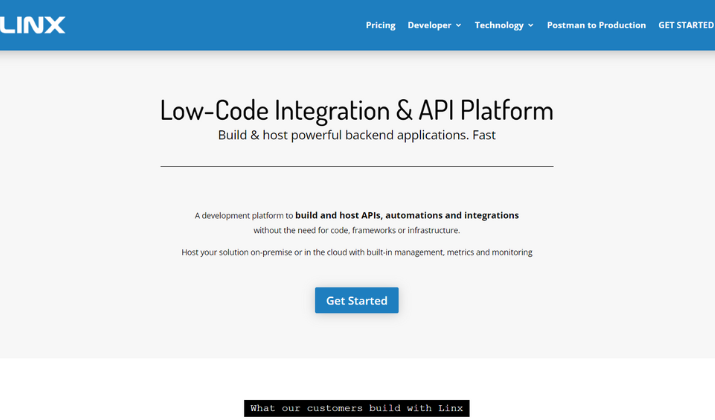Go to Postman to Production page

click(596, 25)
